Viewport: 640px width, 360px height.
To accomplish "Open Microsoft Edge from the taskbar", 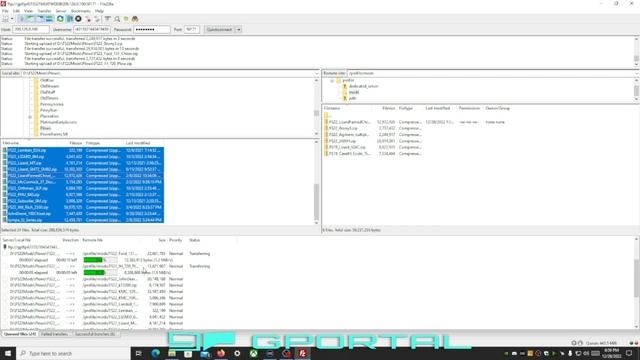I will pyautogui.click(x=156, y=353).
